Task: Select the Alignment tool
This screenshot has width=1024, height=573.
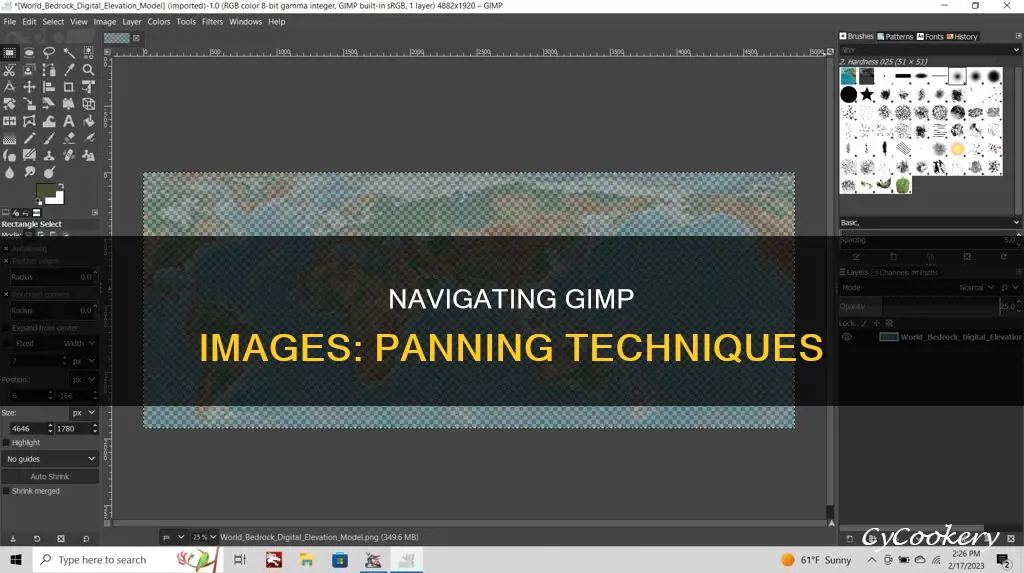Action: (x=49, y=86)
